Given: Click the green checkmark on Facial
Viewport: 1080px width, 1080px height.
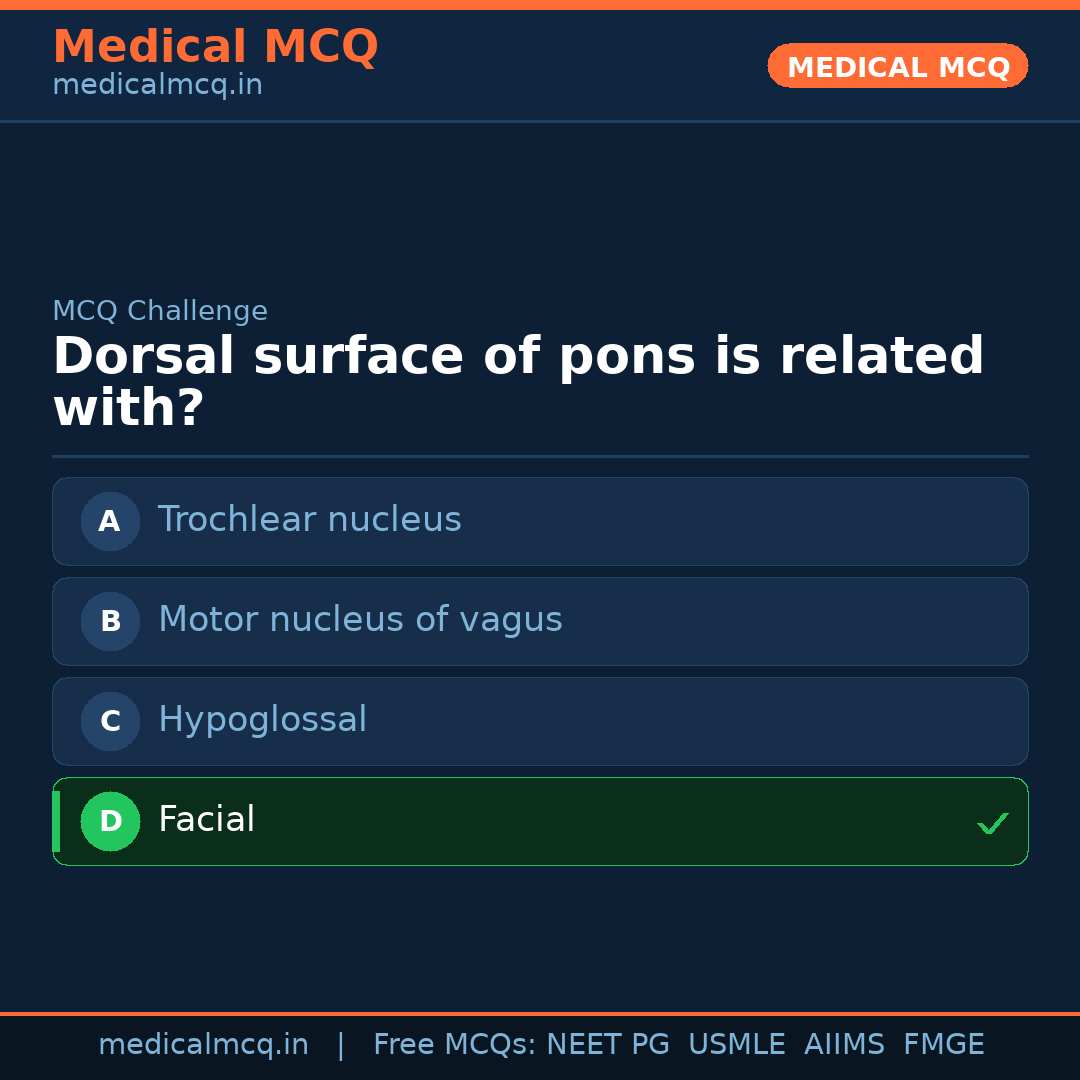Looking at the screenshot, I should coord(992,823).
